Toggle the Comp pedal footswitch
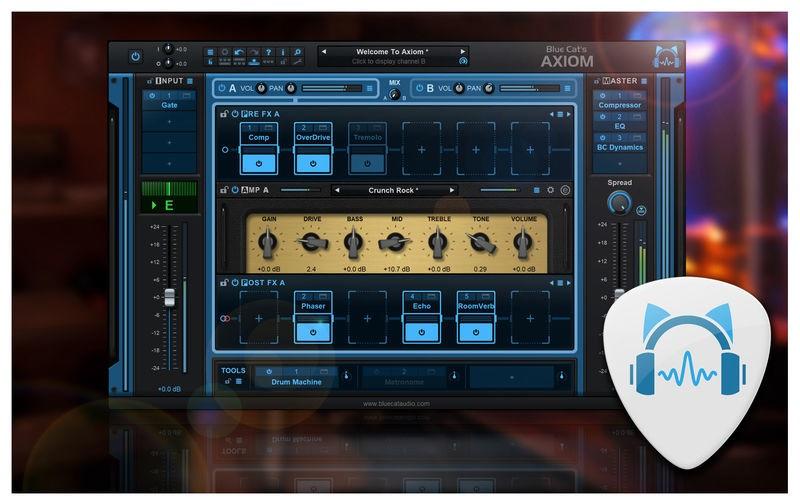Viewport: 800px width, 497px height. [x=259, y=163]
